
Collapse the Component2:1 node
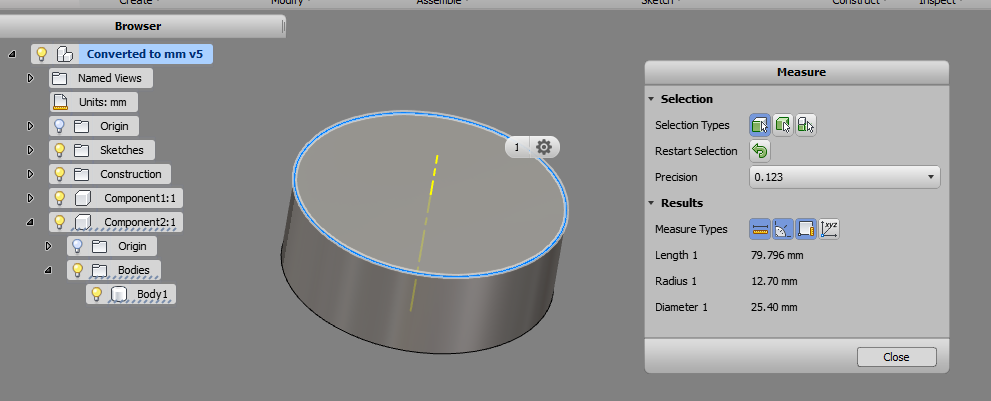click(x=30, y=222)
